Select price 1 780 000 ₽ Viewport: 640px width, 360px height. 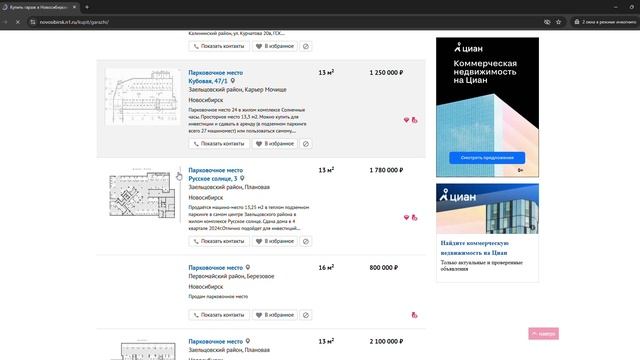tap(386, 170)
